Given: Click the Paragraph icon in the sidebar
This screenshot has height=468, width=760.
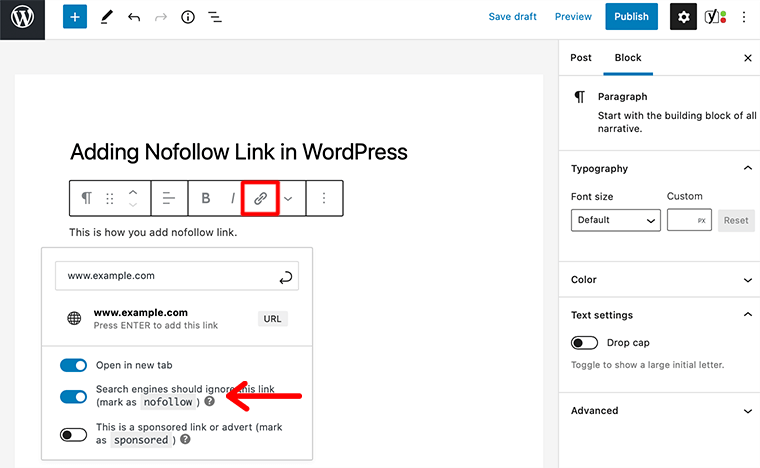Looking at the screenshot, I should click(579, 96).
